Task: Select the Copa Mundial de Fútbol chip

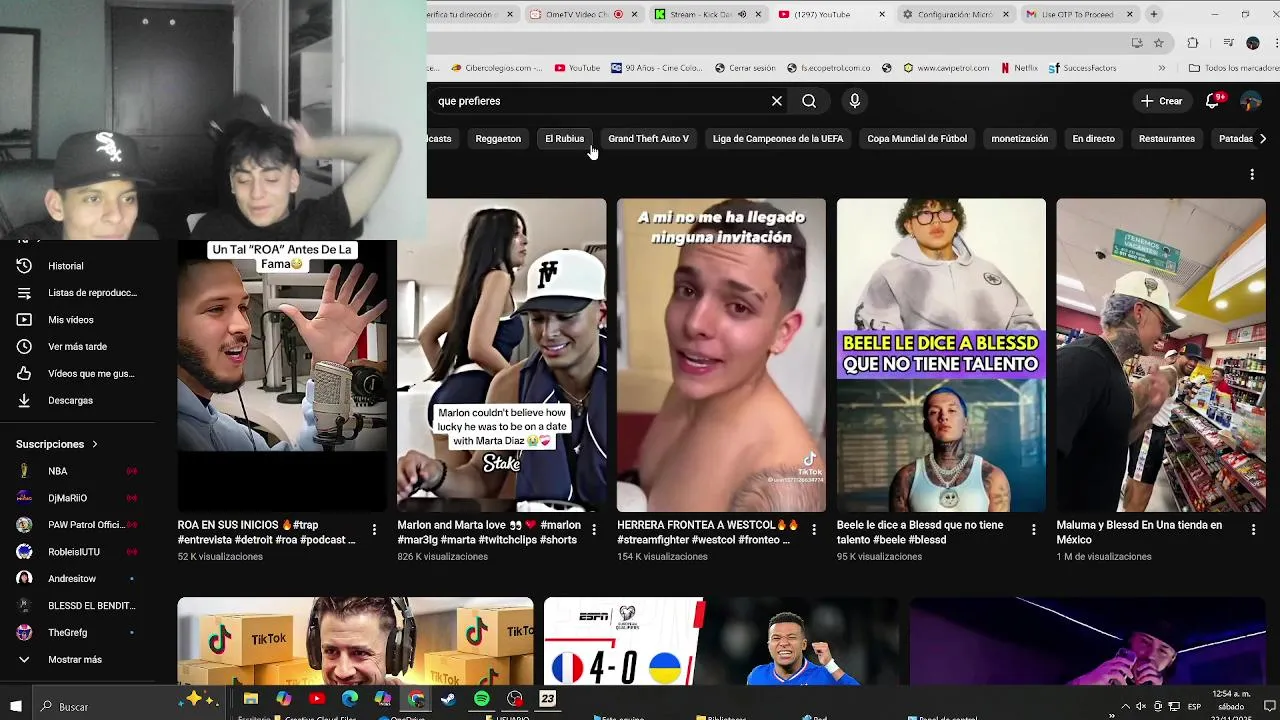Action: click(x=917, y=139)
